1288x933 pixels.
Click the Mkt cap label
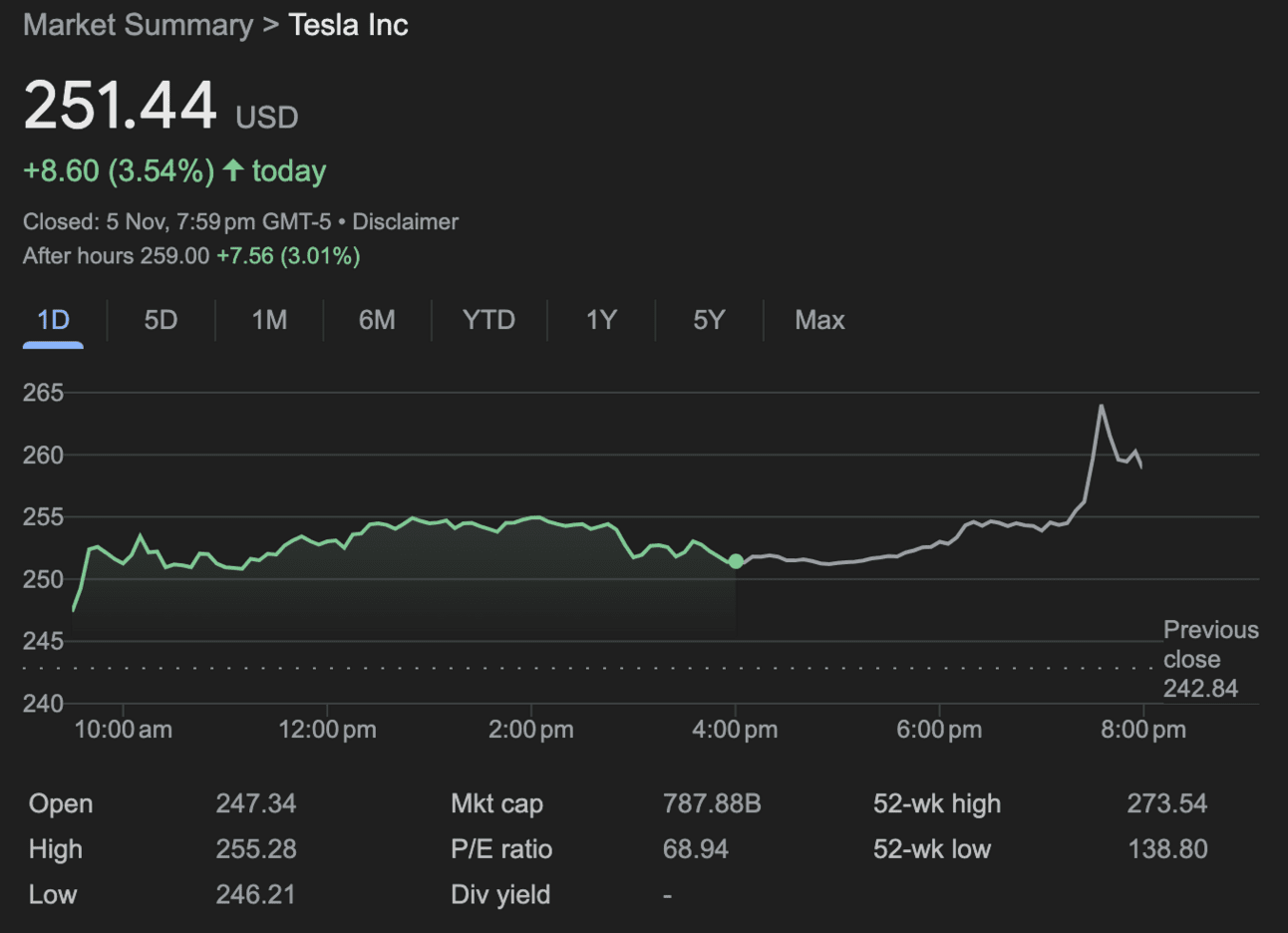(x=496, y=803)
